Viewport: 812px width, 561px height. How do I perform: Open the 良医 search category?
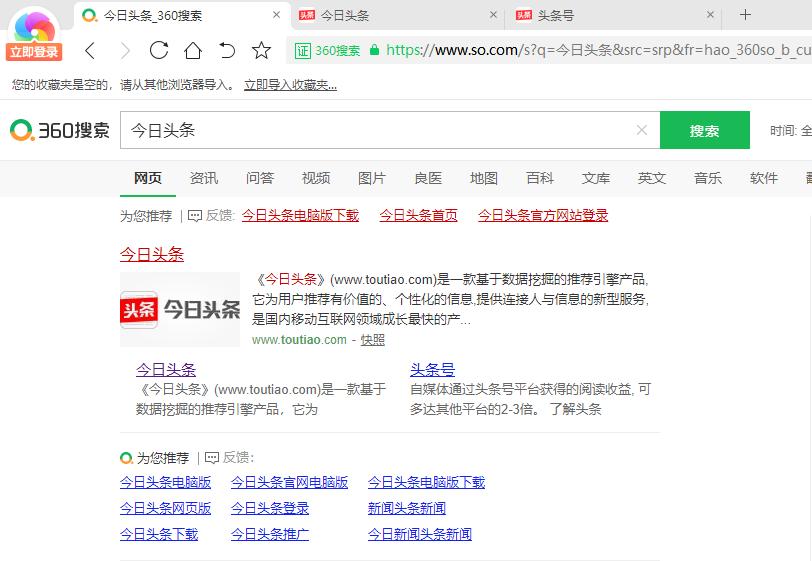point(428,178)
